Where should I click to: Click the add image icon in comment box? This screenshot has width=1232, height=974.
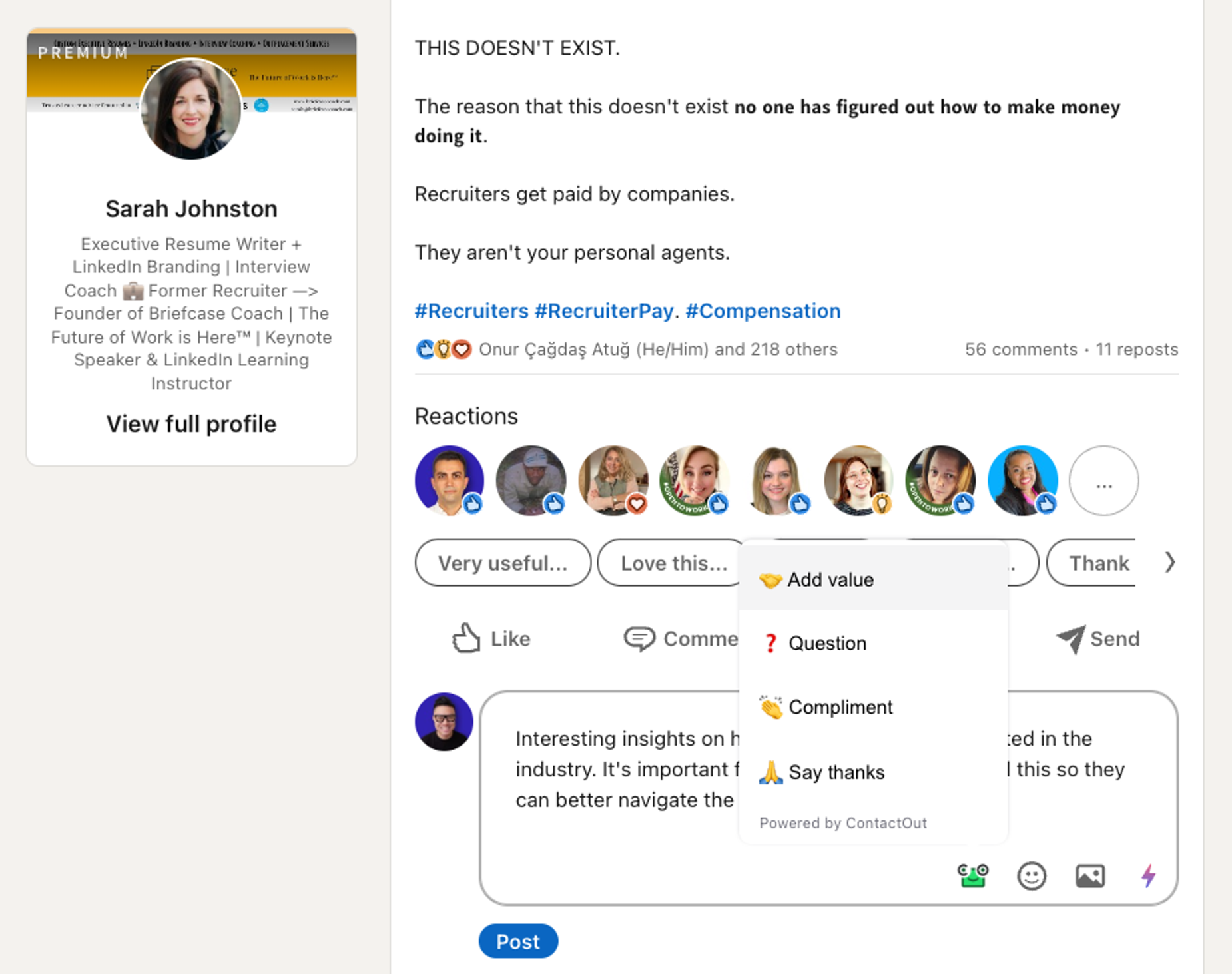click(1089, 876)
